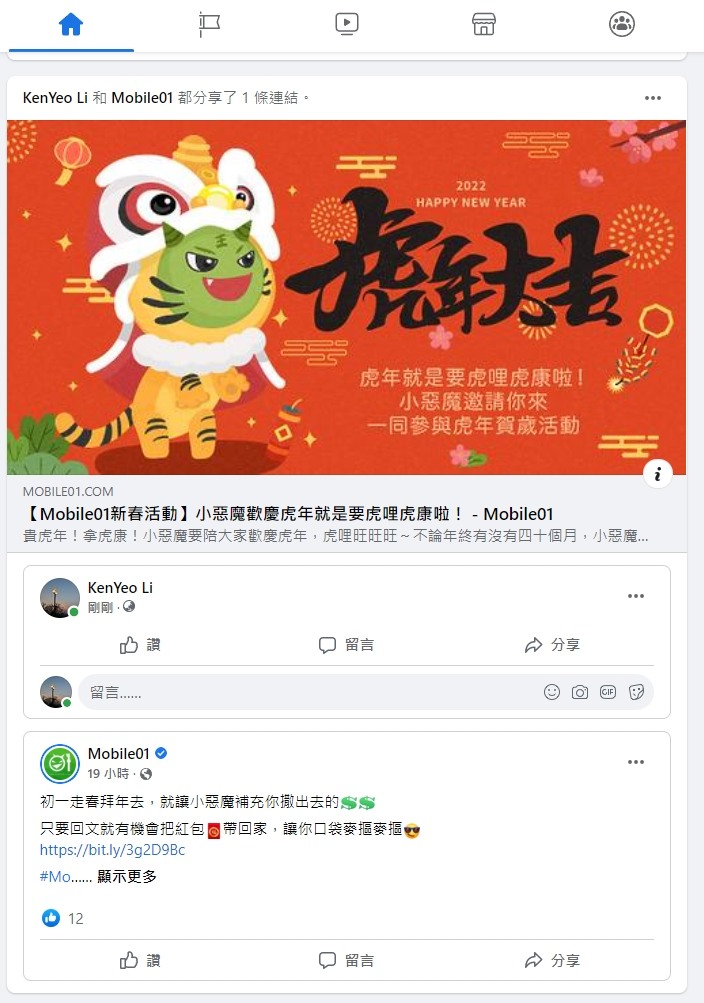Screen dimensions: 704x1003
Task: Go to the Home feed tab
Action: 71,25
